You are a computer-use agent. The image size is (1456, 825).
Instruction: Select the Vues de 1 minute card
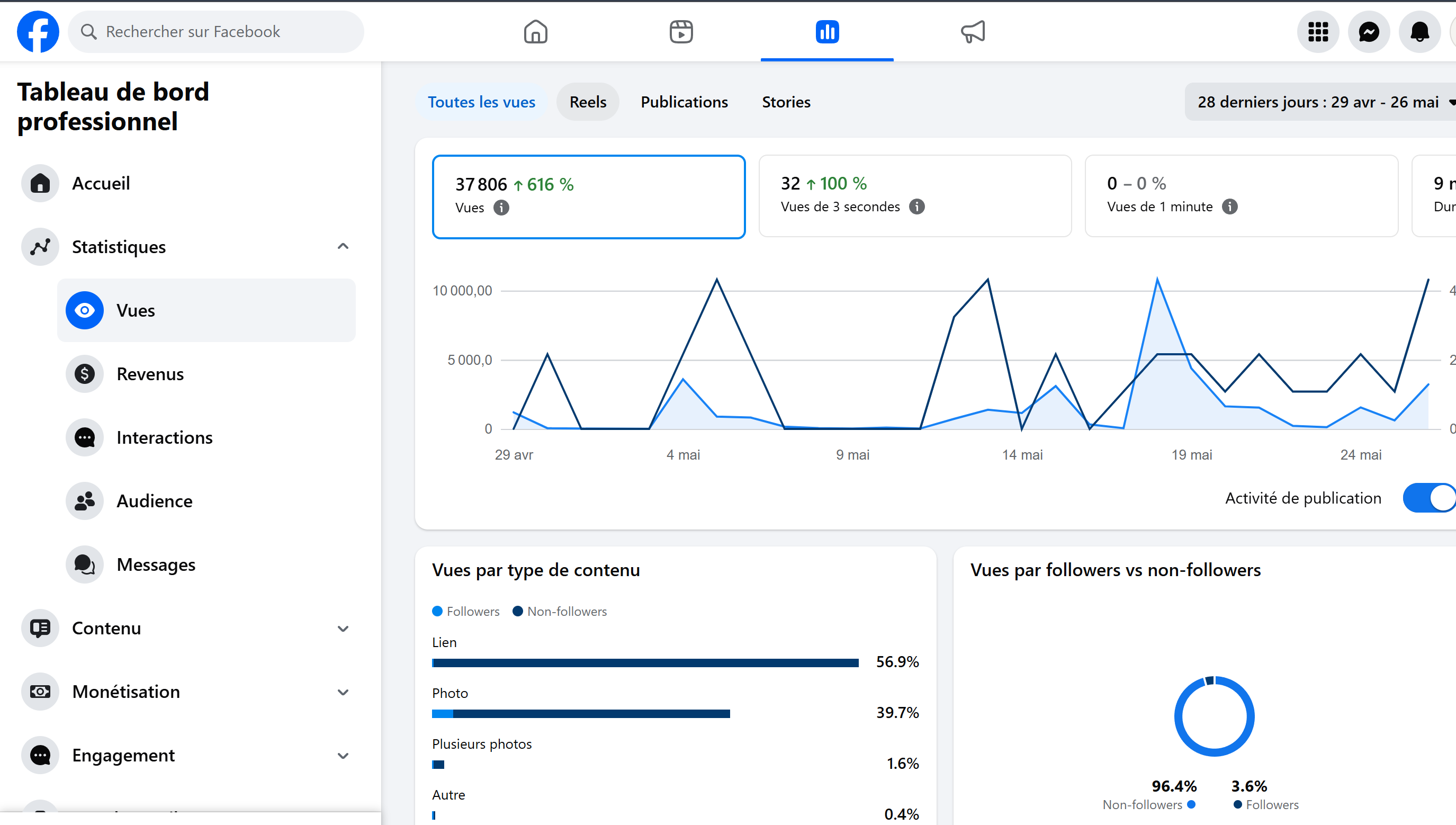point(1241,196)
